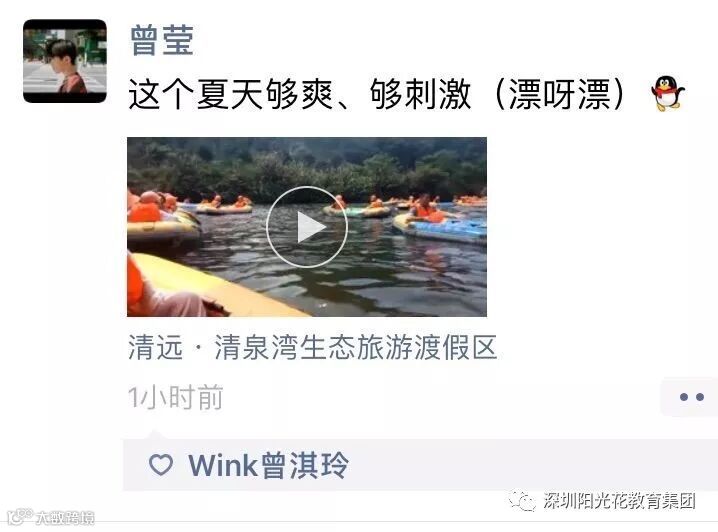Open the two-dot comment and like menu
The height and width of the screenshot is (532, 718).
[x=691, y=397]
